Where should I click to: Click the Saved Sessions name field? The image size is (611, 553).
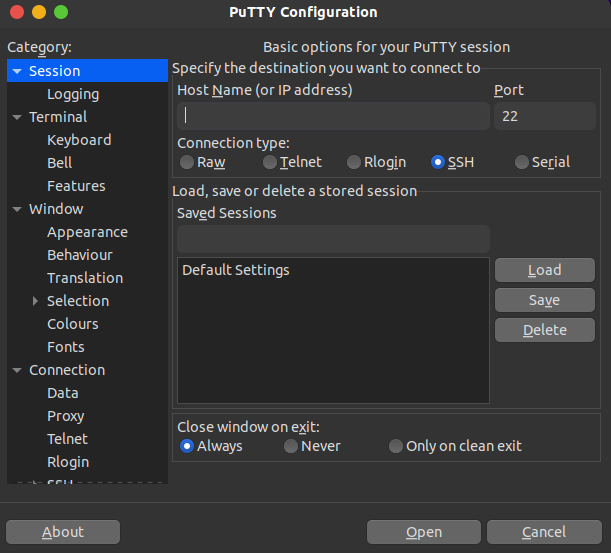click(333, 239)
